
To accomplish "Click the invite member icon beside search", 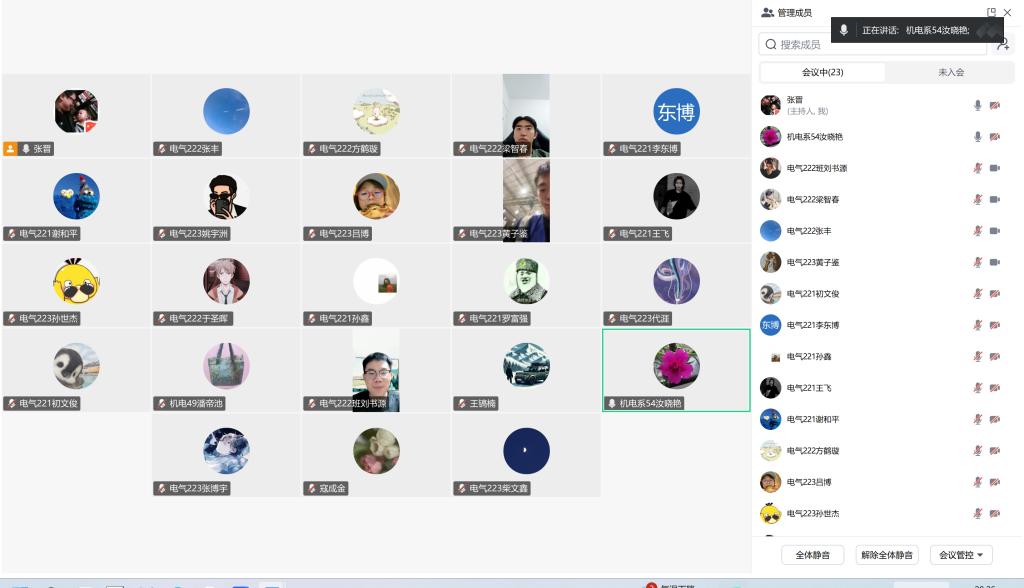I will pos(1003,44).
